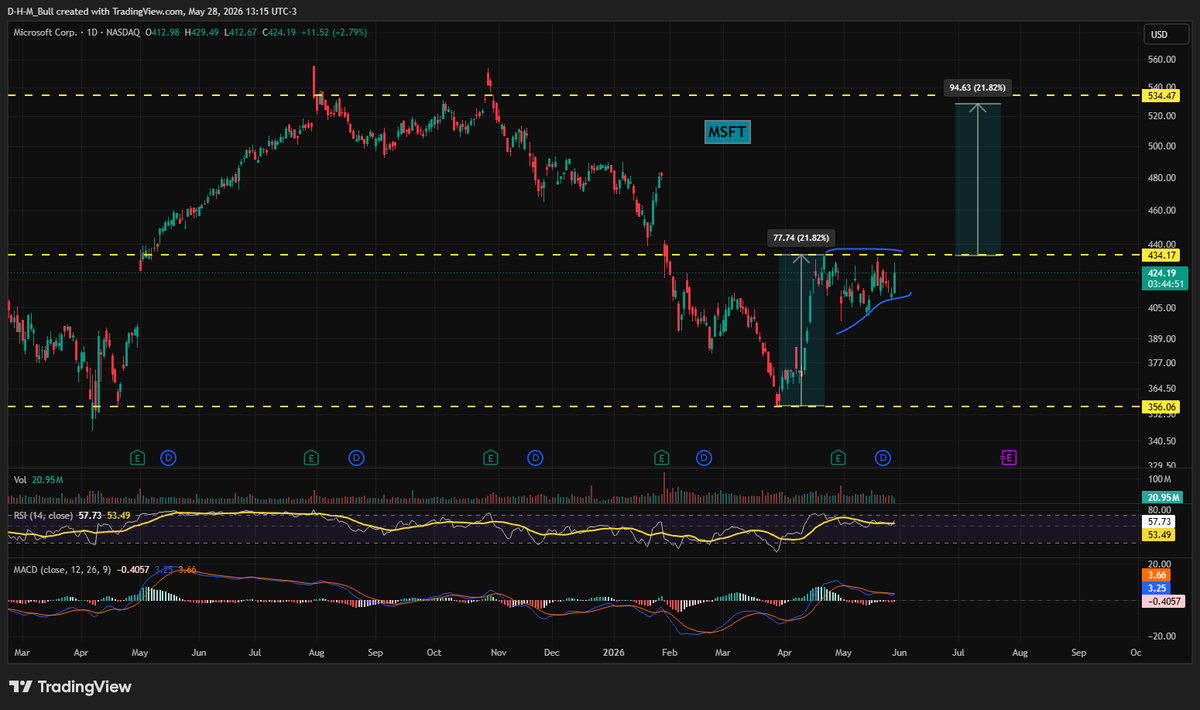The image size is (1200, 710).
Task: Click the 405.00 price axis label
Action: point(1161,308)
